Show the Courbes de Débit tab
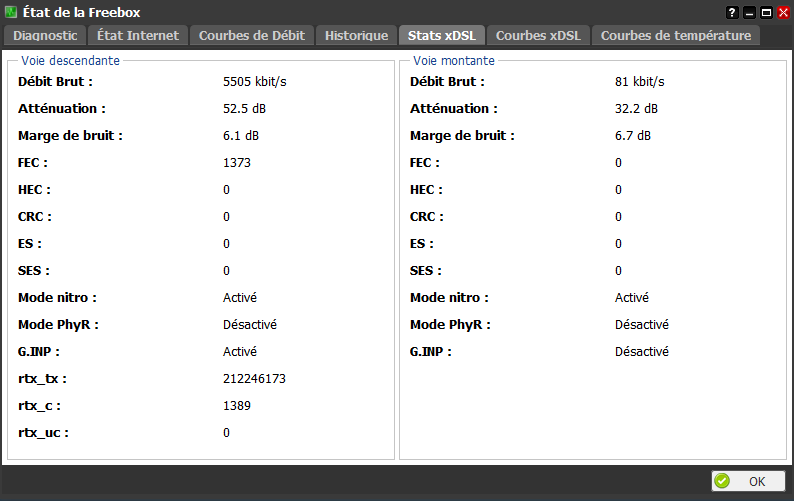Image resolution: width=794 pixels, height=501 pixels. click(252, 35)
